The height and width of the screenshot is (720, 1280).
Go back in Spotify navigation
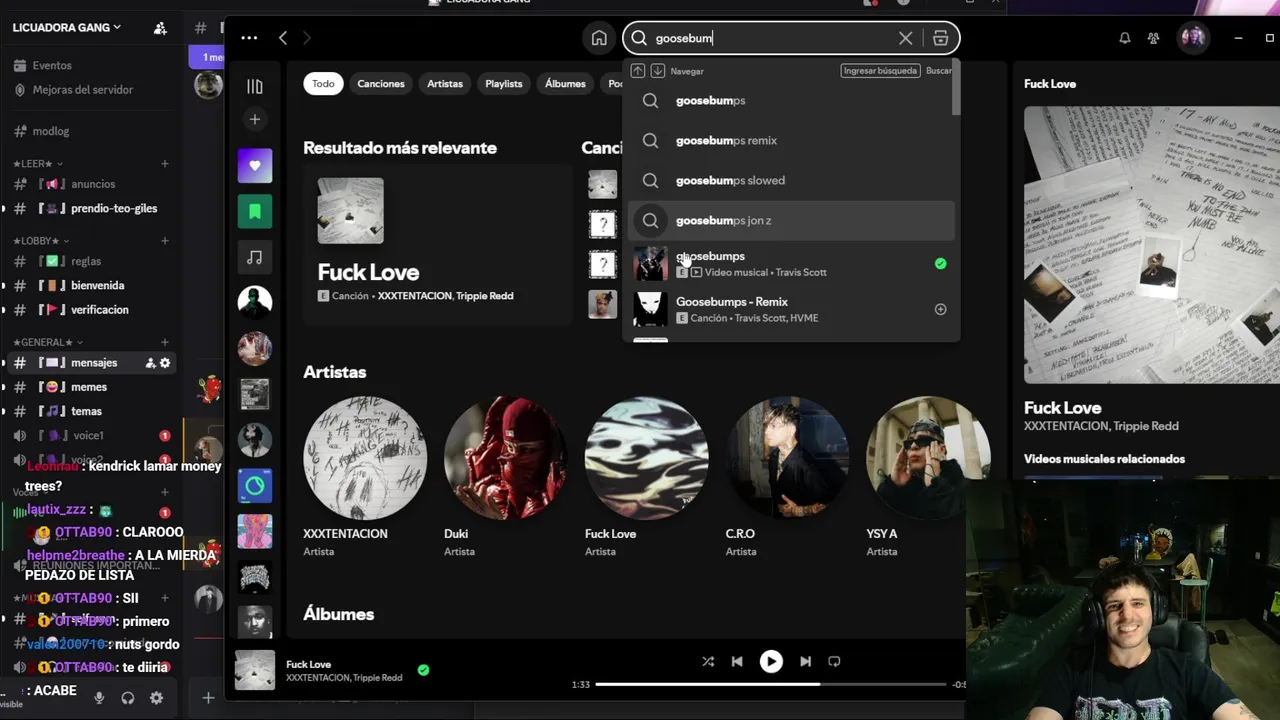click(x=283, y=38)
